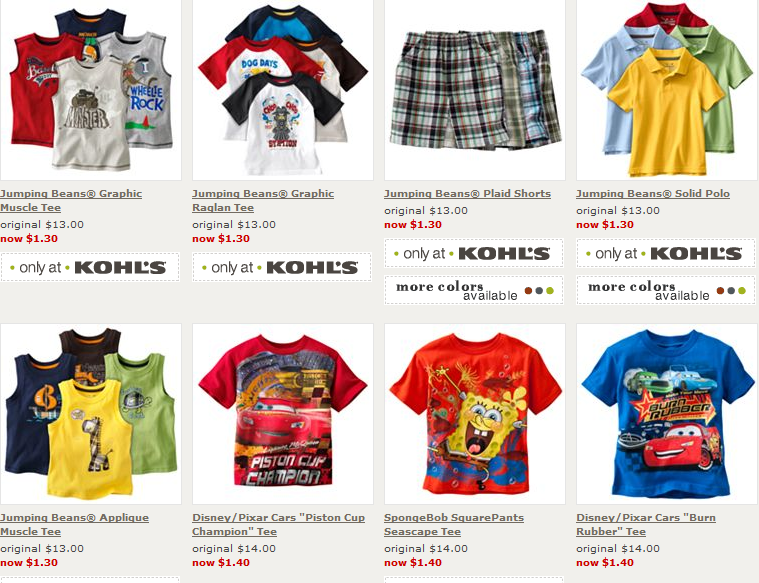Open the Applique Muscle Tee image
Screen dimensions: 759x583
pos(91,414)
